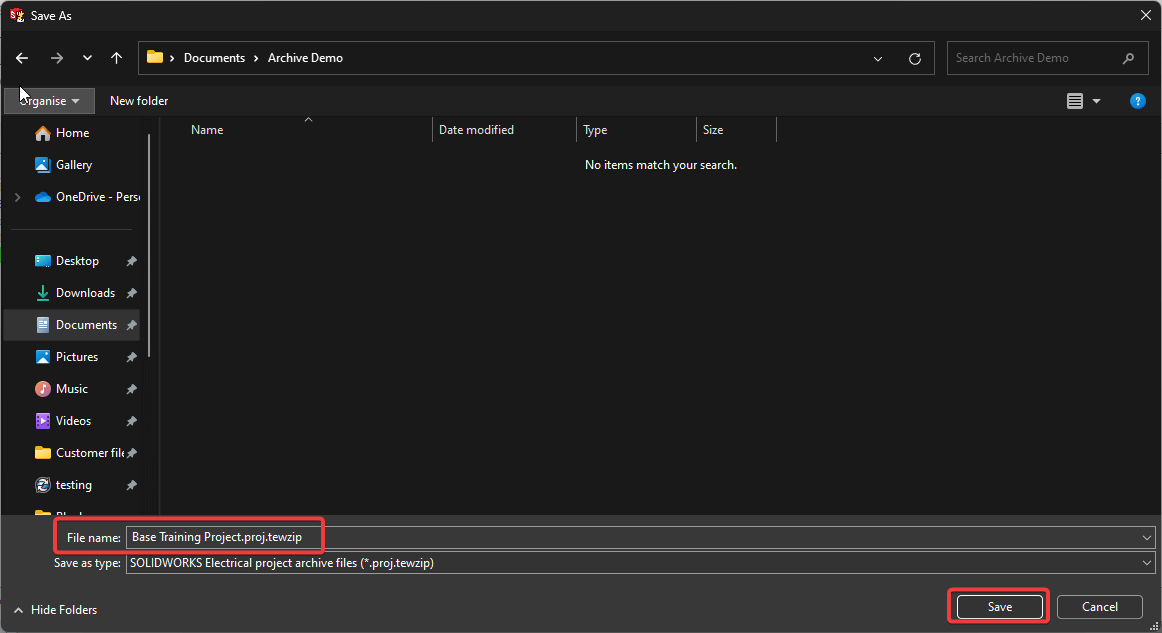Select Documents in the navigation pane
Image resolution: width=1162 pixels, height=633 pixels.
point(85,325)
